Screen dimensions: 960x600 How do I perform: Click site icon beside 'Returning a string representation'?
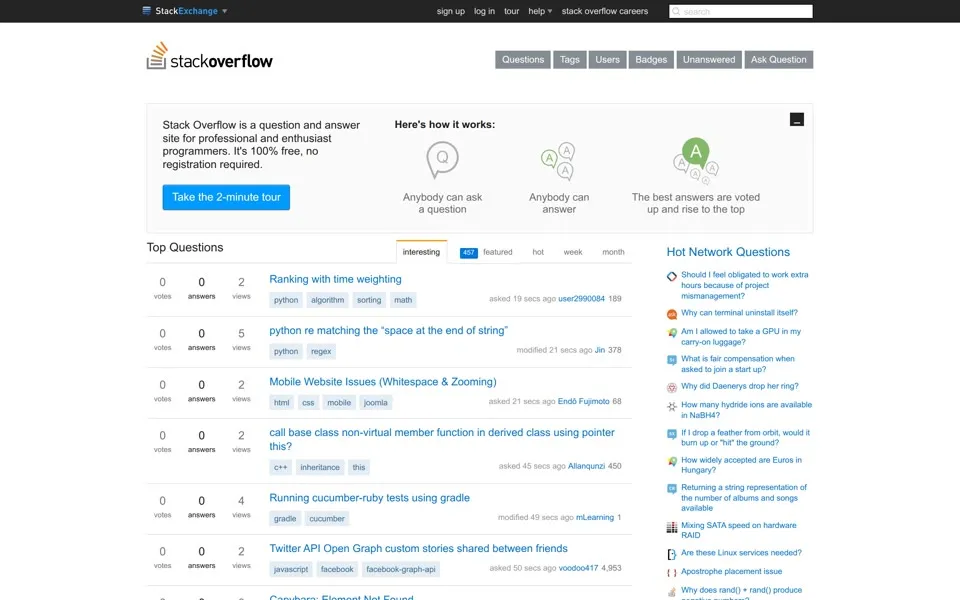point(672,489)
